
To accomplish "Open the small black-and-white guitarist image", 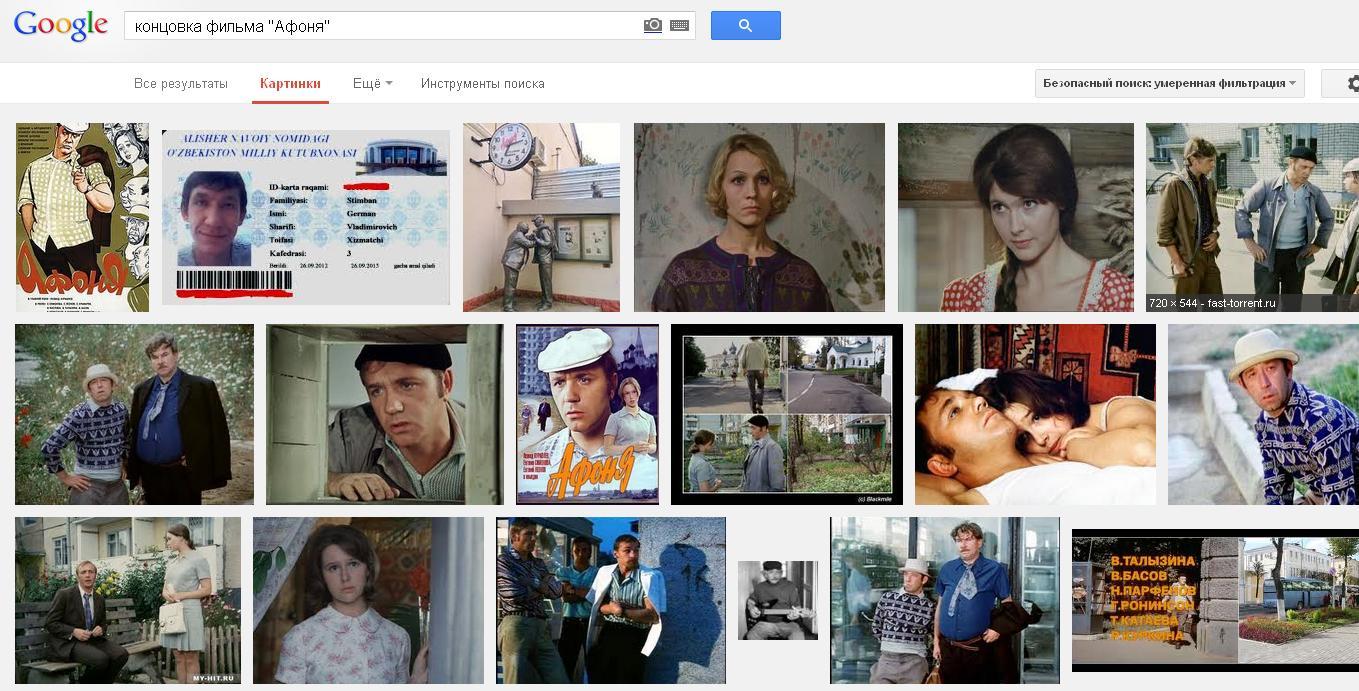I will point(778,600).
